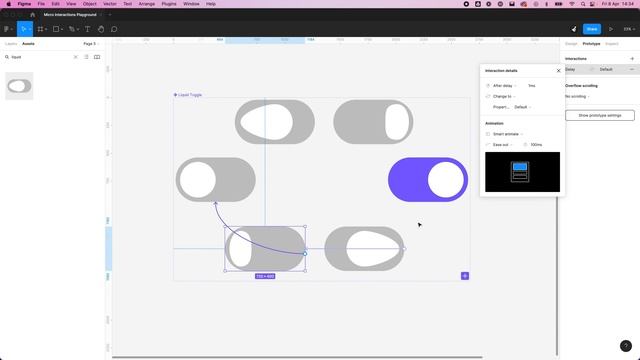Edit the animation duration 100ms field
The image size is (640, 360).
(x=536, y=144)
